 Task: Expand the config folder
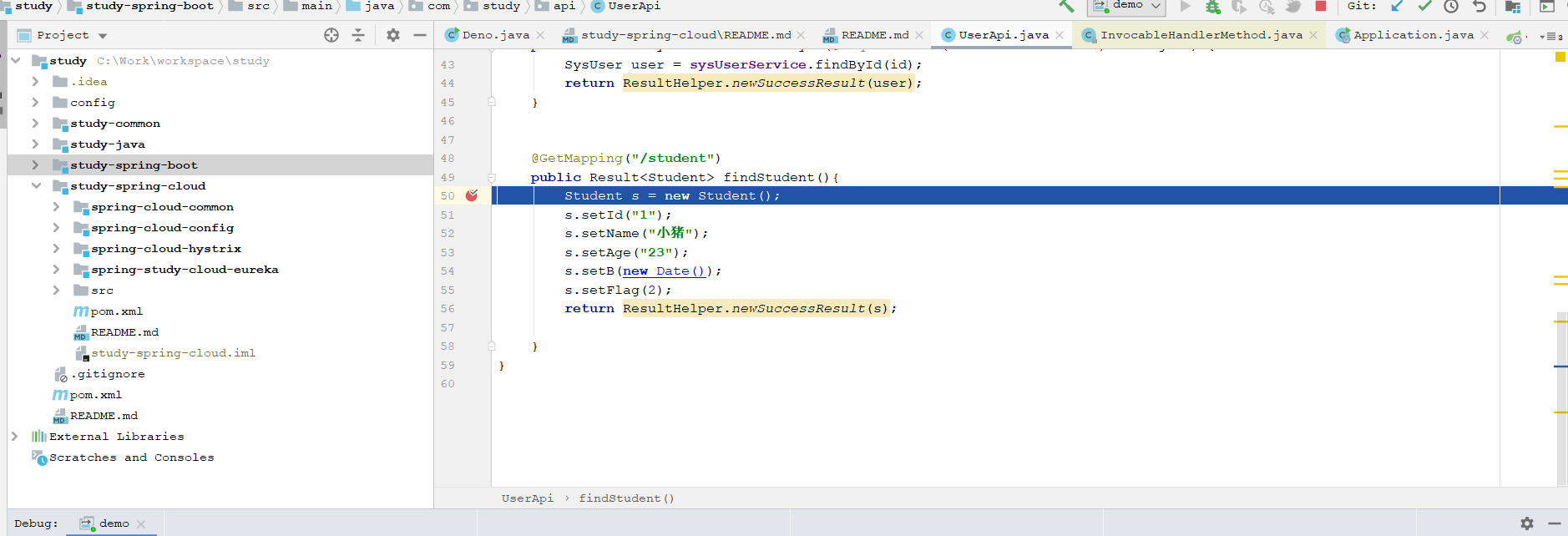point(35,102)
